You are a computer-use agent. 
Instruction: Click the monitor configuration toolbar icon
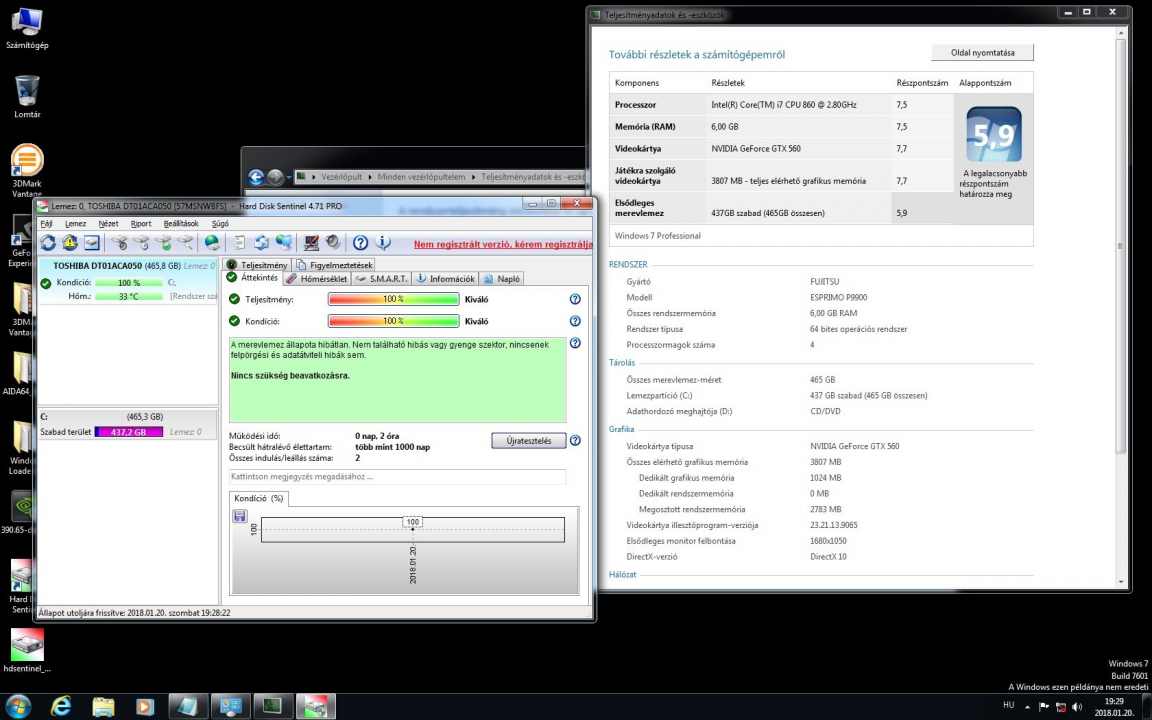(x=312, y=242)
